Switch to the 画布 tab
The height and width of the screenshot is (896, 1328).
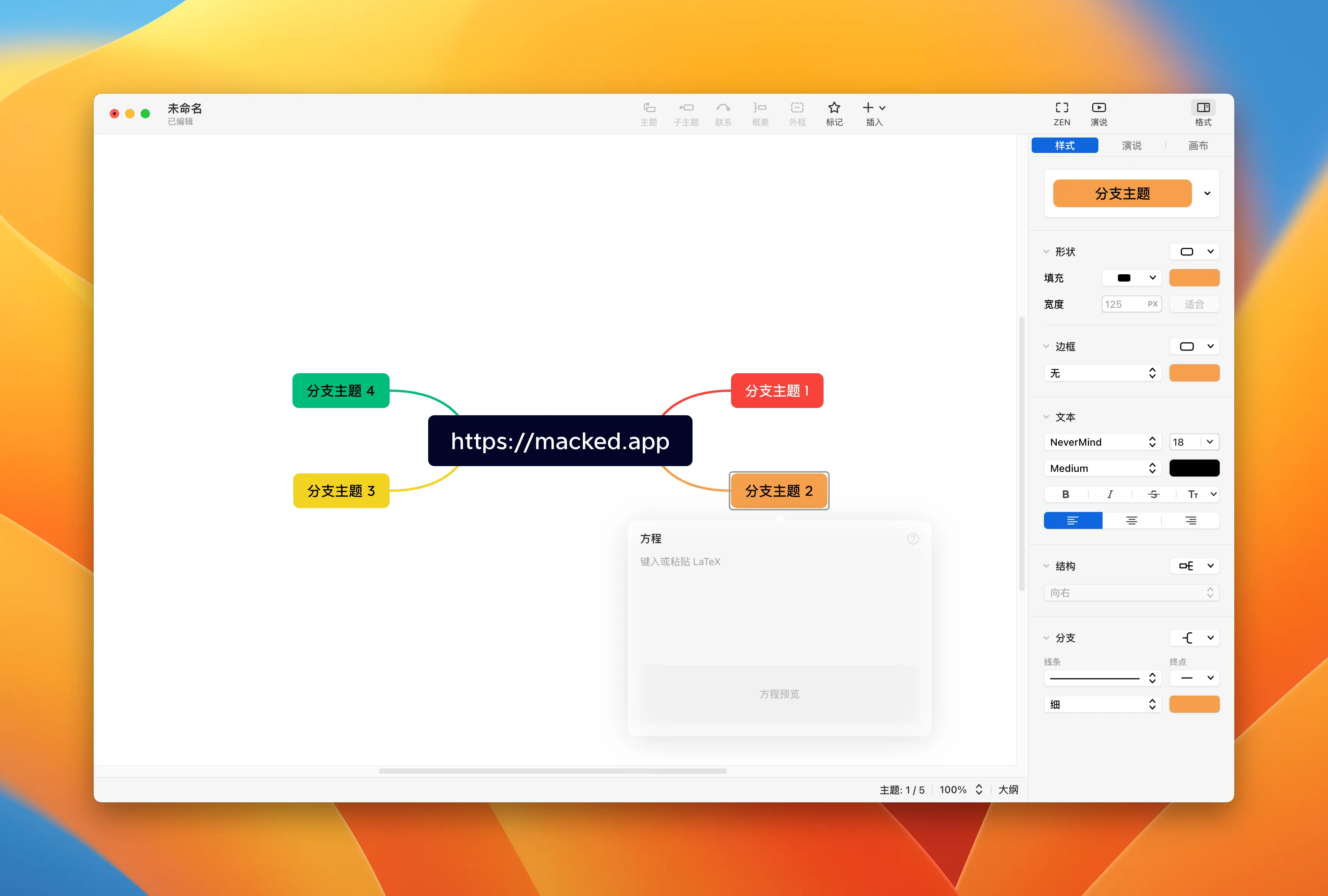(x=1198, y=146)
